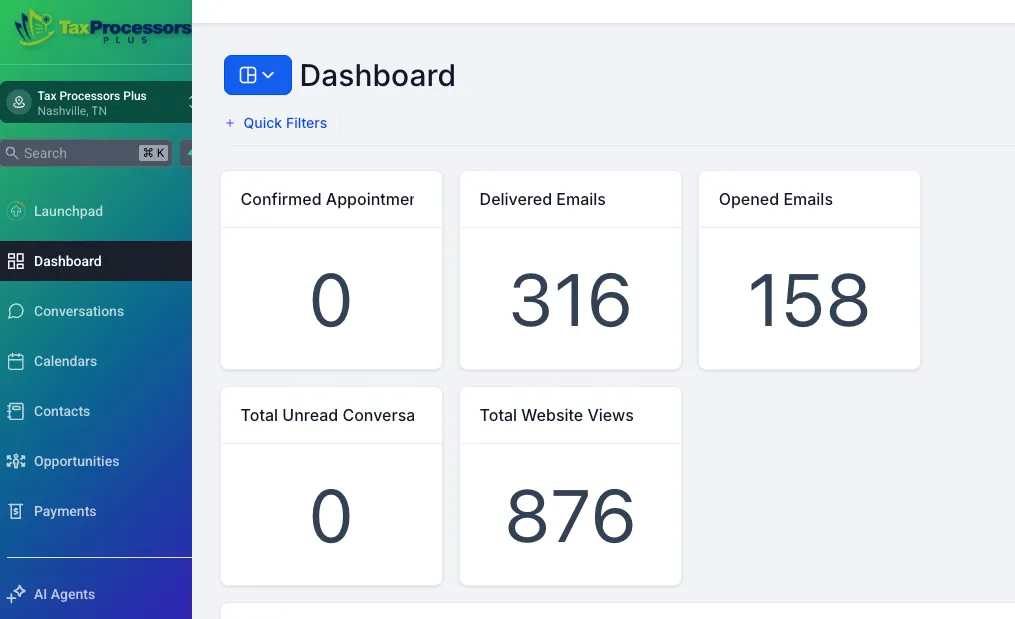Click the Opportunities pipeline icon
Screen dimensions: 1015x619
(16, 461)
